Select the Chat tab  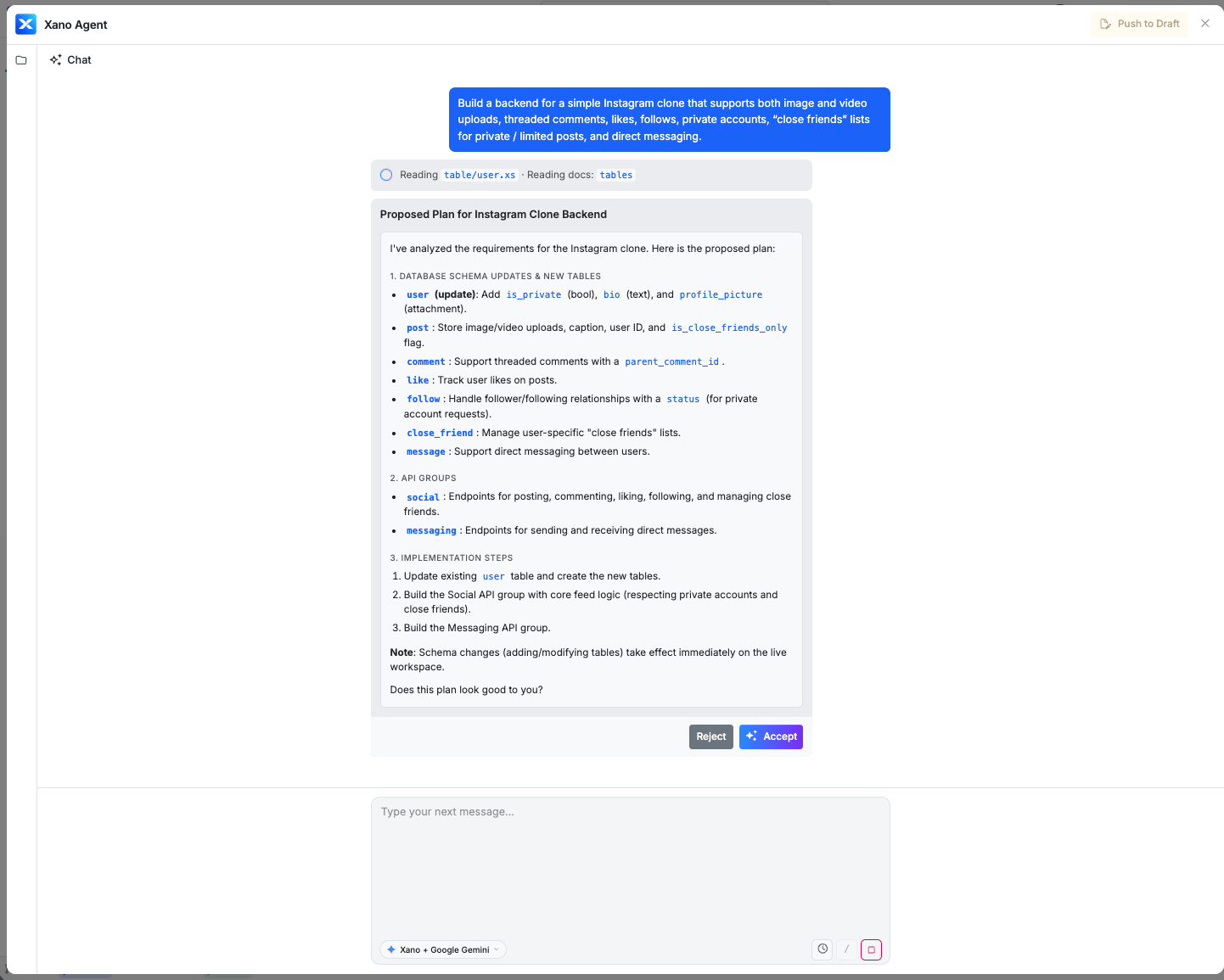point(70,60)
